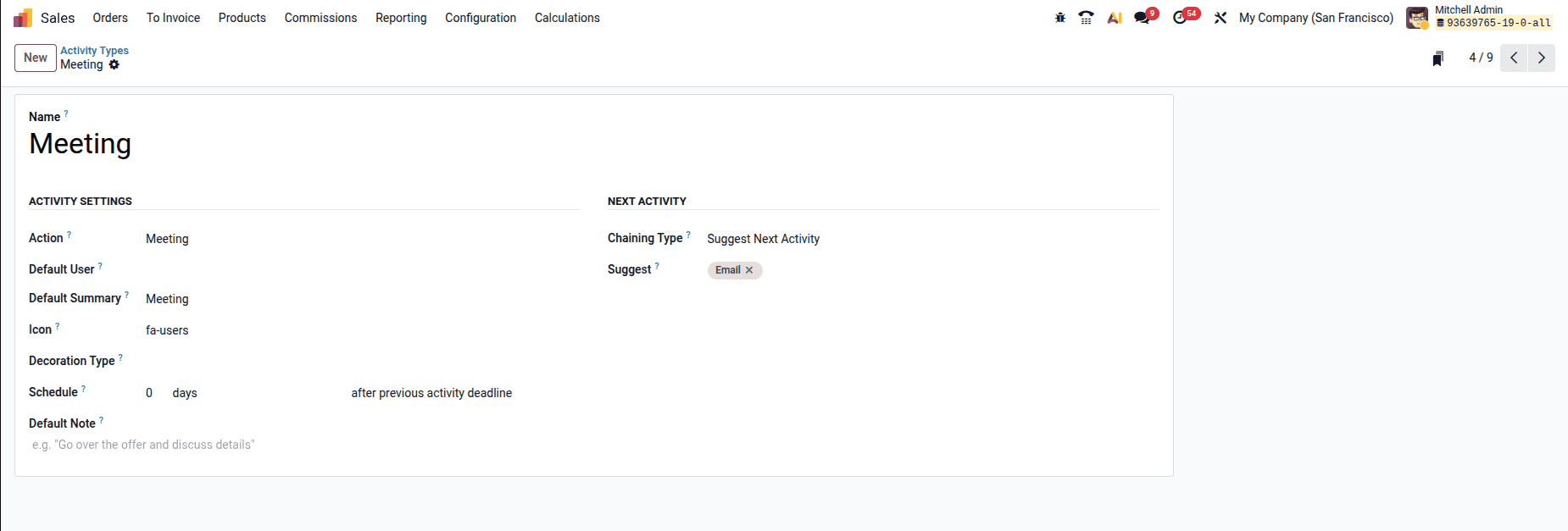Click the New button

tap(35, 58)
